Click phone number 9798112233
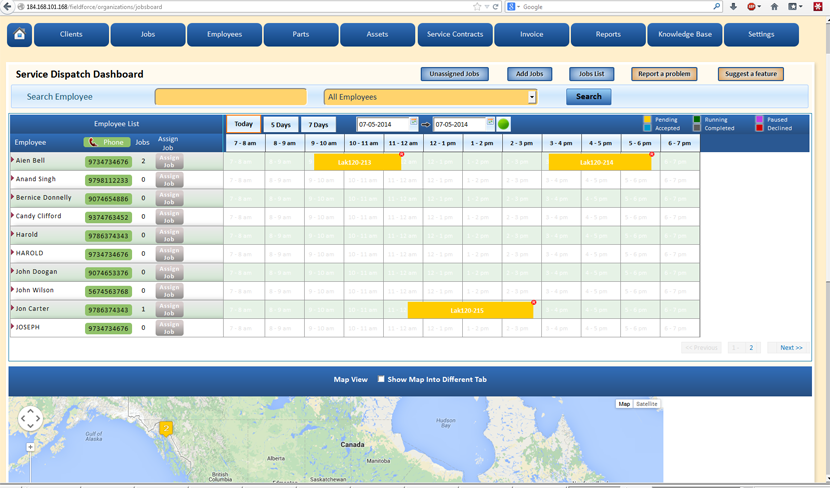The image size is (830, 488). coord(109,180)
